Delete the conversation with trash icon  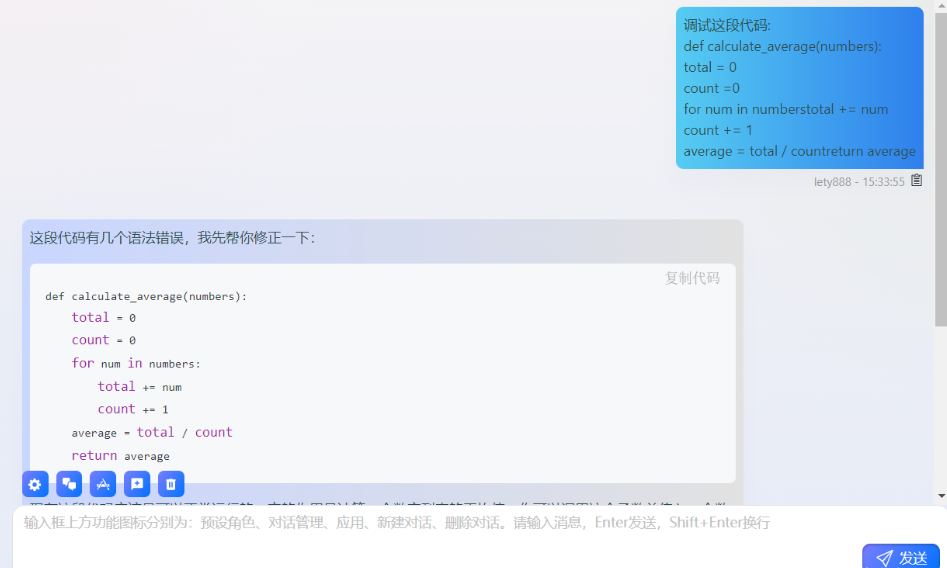[x=171, y=484]
